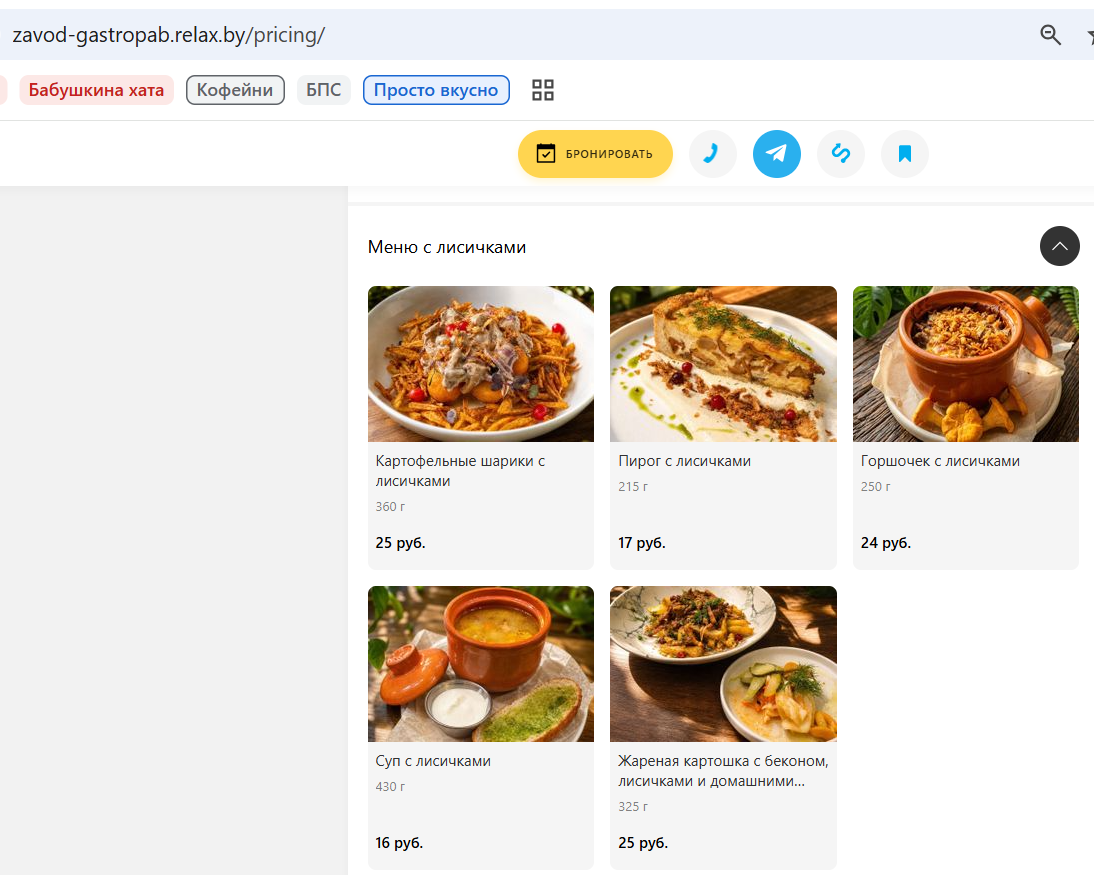Collapse the Меню с лисичками section
Viewport: 1094px width, 875px height.
point(1059,246)
